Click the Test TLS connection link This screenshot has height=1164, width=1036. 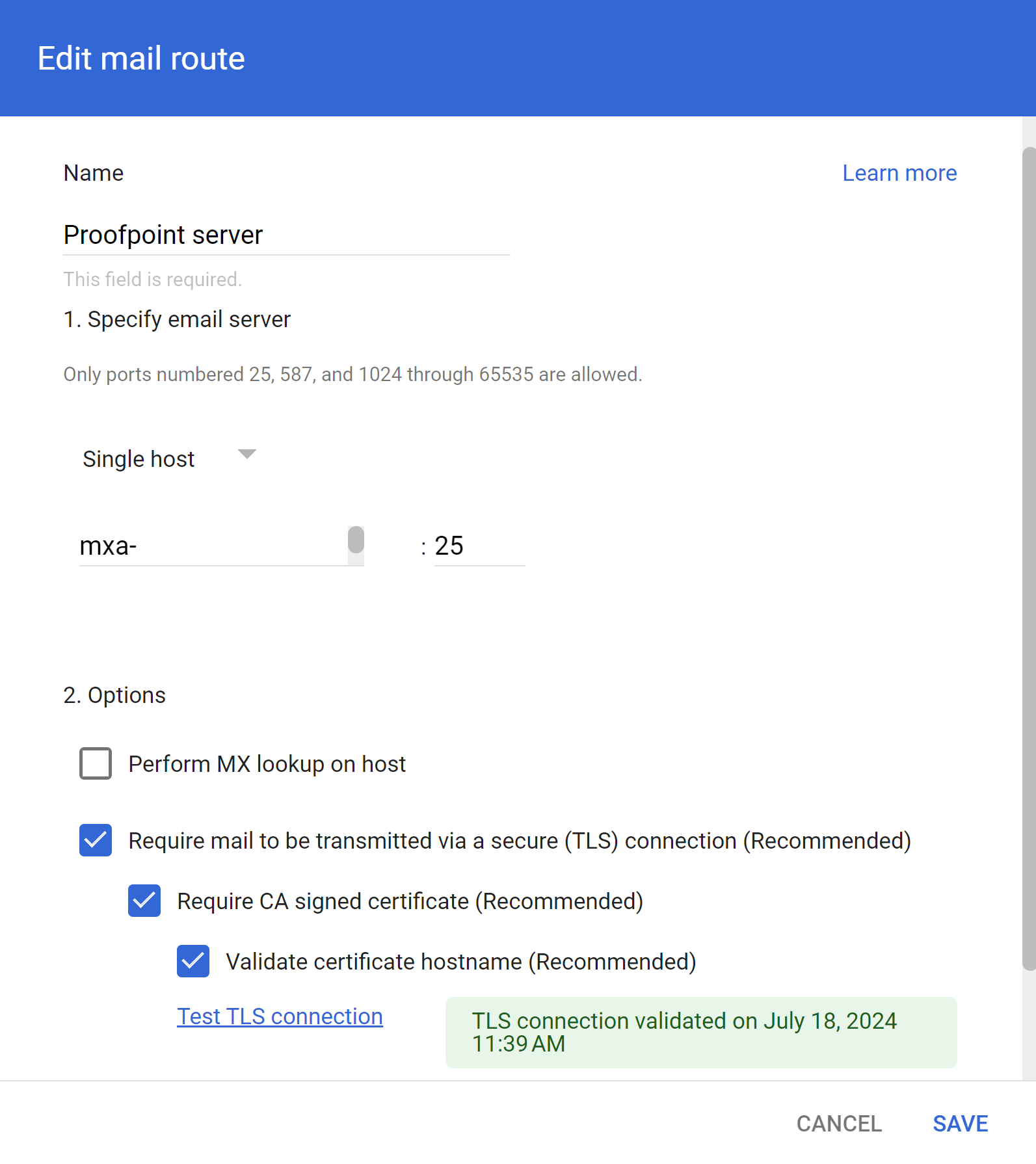pos(280,1016)
